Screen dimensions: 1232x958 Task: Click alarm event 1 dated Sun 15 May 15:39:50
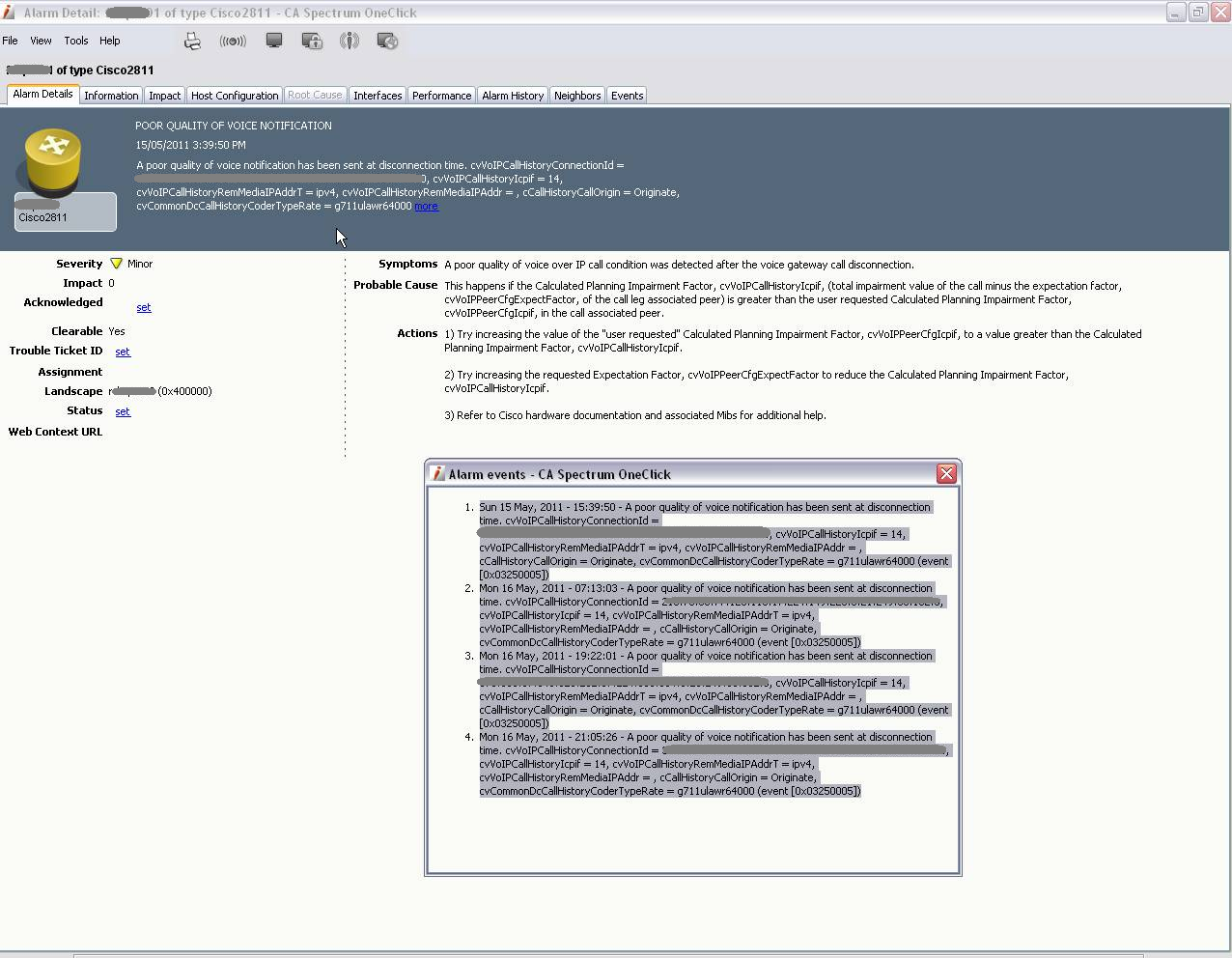point(714,541)
